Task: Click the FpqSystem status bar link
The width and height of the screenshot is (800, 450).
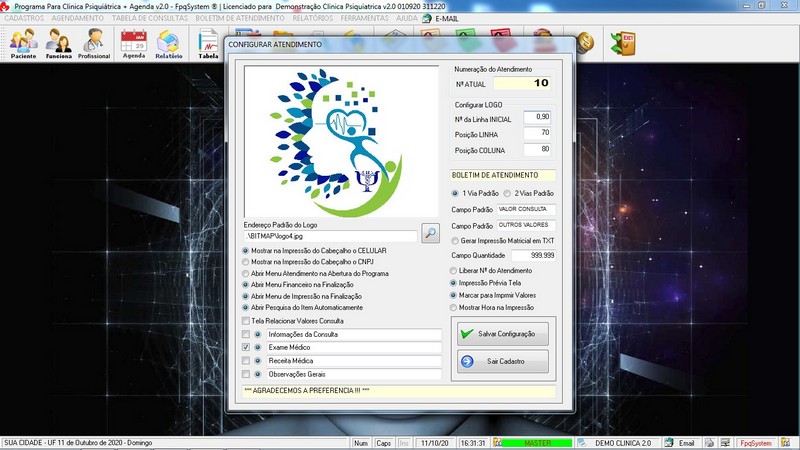Action: coord(756,443)
